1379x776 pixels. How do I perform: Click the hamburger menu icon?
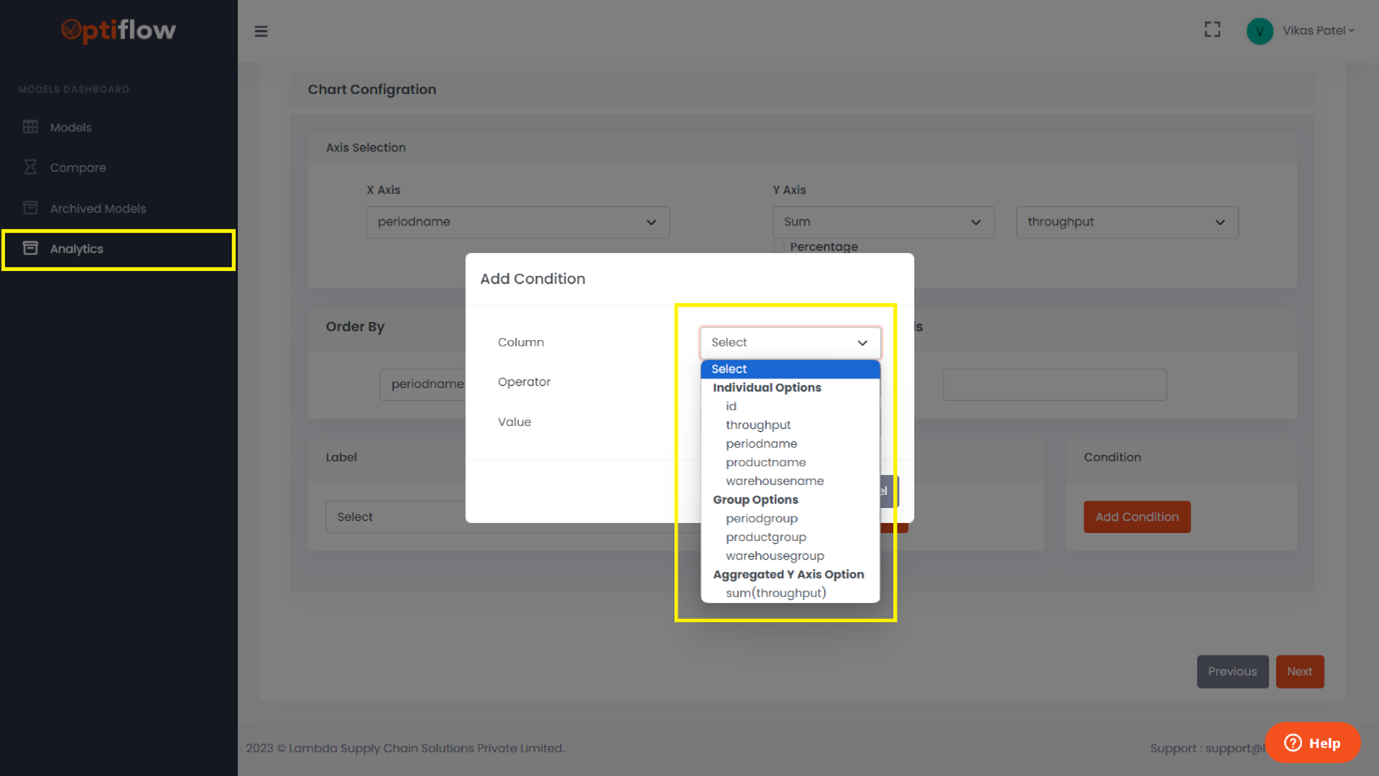pos(261,30)
